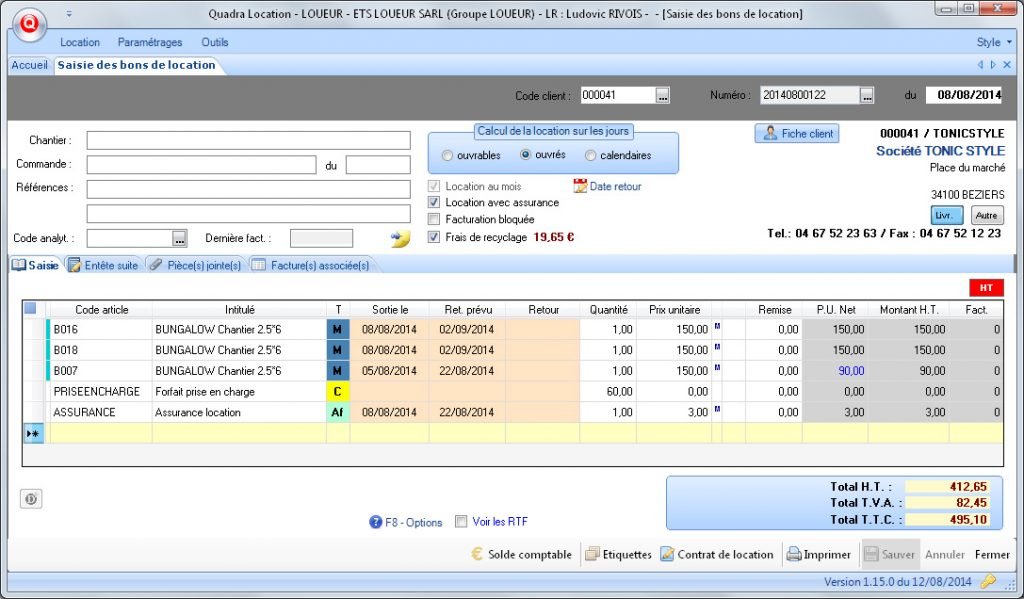Click the Livr. button
Viewport: 1024px width, 599px height.
pyautogui.click(x=946, y=214)
